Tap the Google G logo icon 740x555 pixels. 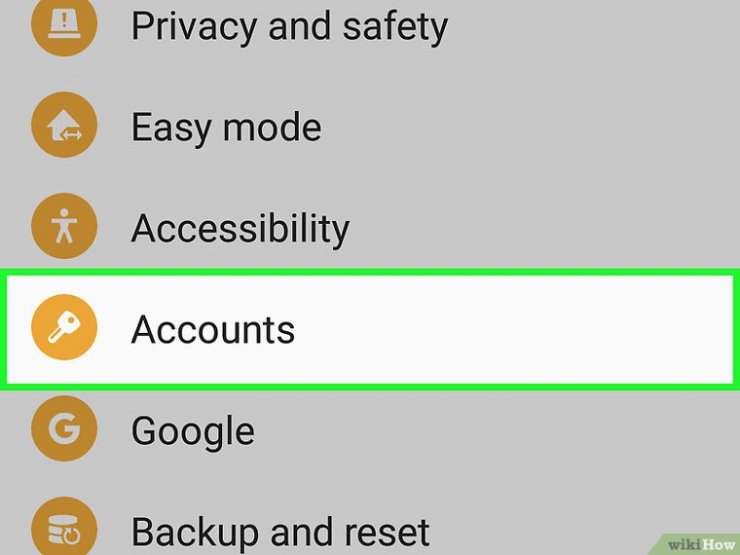(x=64, y=429)
